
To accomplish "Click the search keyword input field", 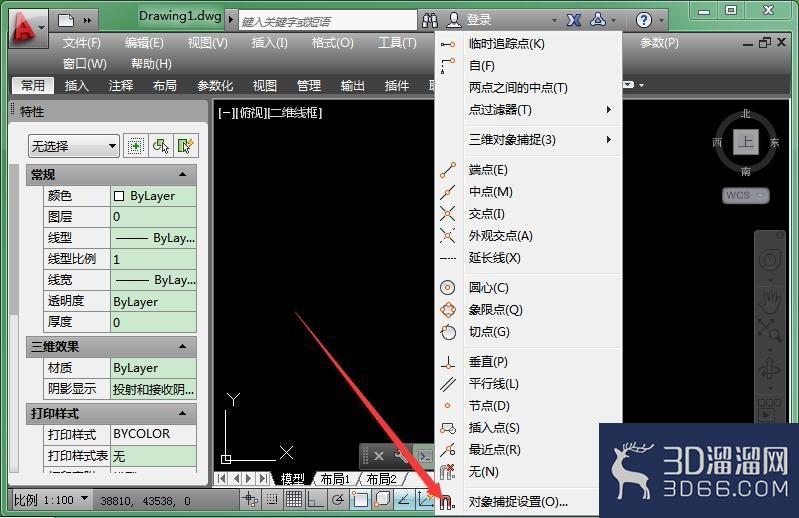I will tap(328, 21).
